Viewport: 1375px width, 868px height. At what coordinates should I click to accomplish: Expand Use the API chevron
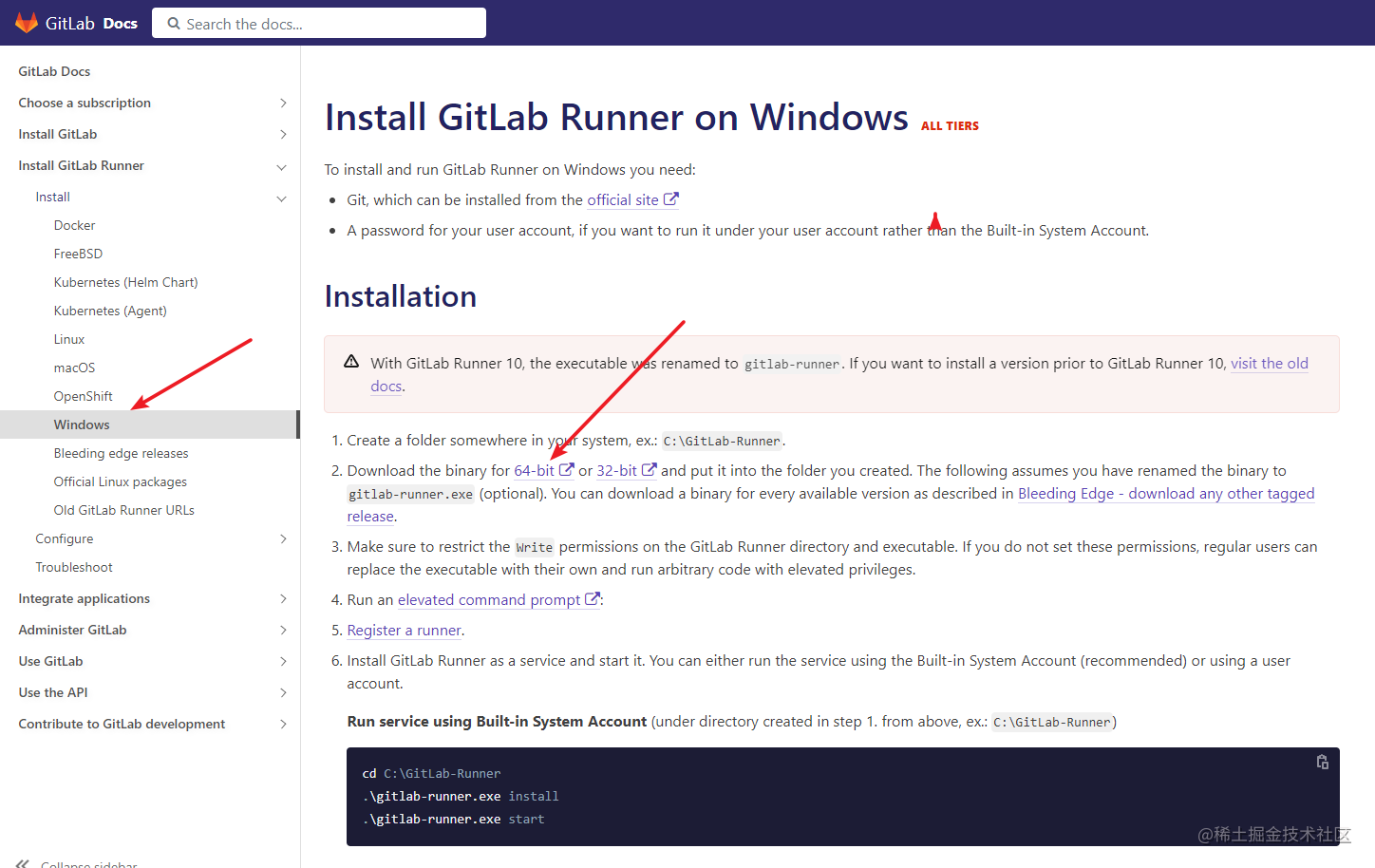coord(282,692)
